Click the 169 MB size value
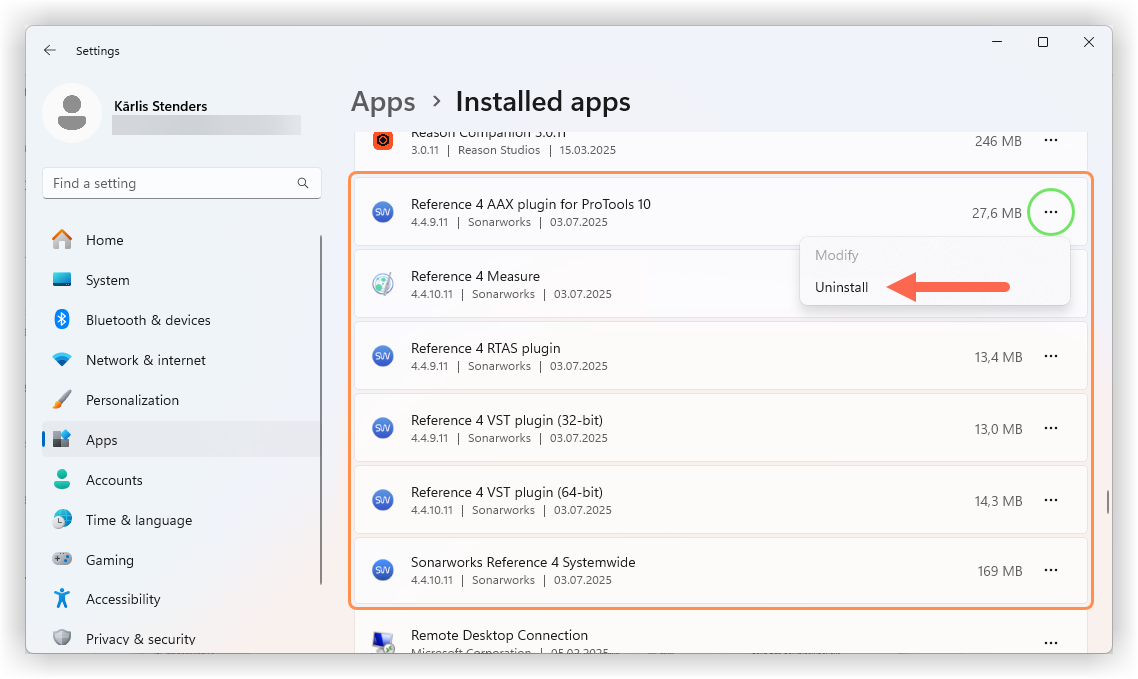 pyautogui.click(x=999, y=571)
